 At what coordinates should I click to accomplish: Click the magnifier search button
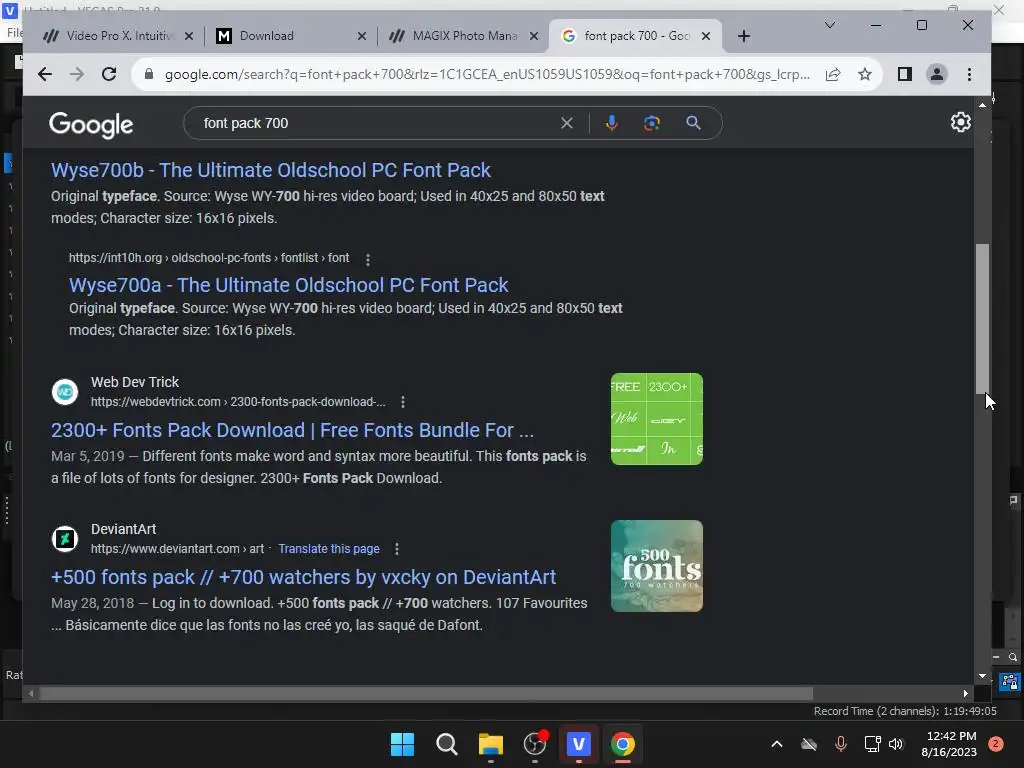[694, 123]
